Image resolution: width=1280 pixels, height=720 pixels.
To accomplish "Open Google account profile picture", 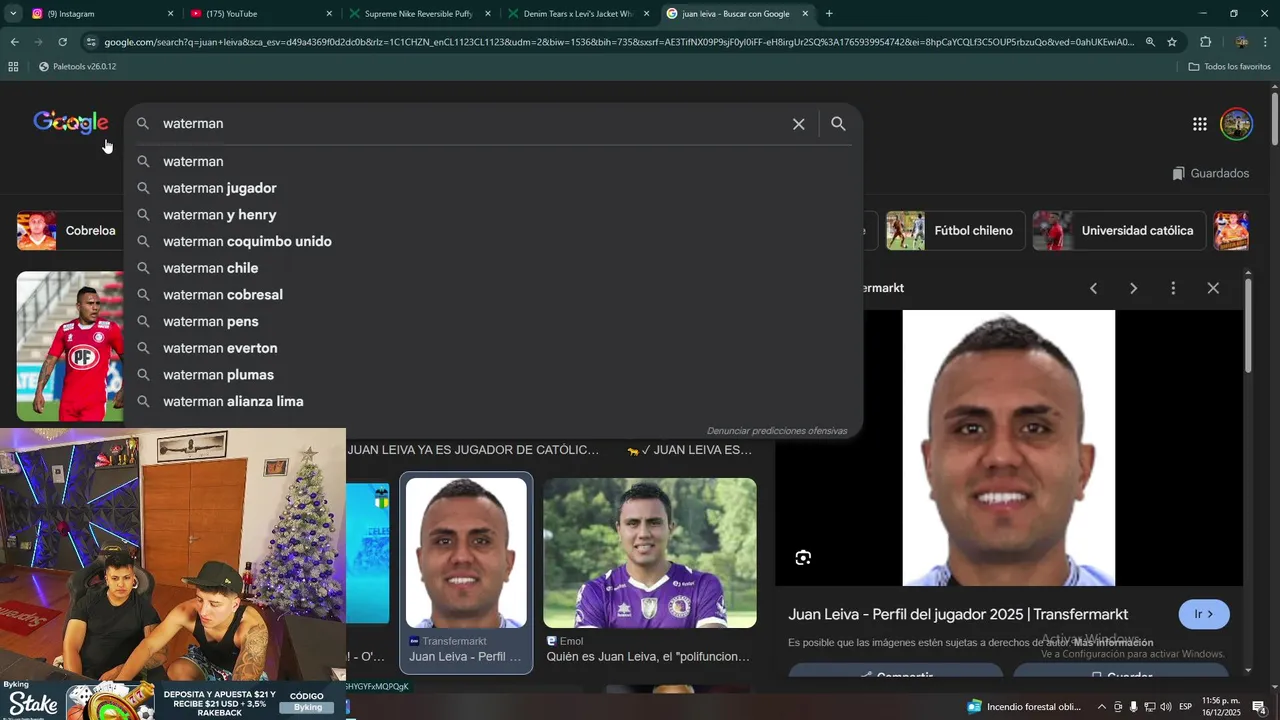I will click(1236, 124).
